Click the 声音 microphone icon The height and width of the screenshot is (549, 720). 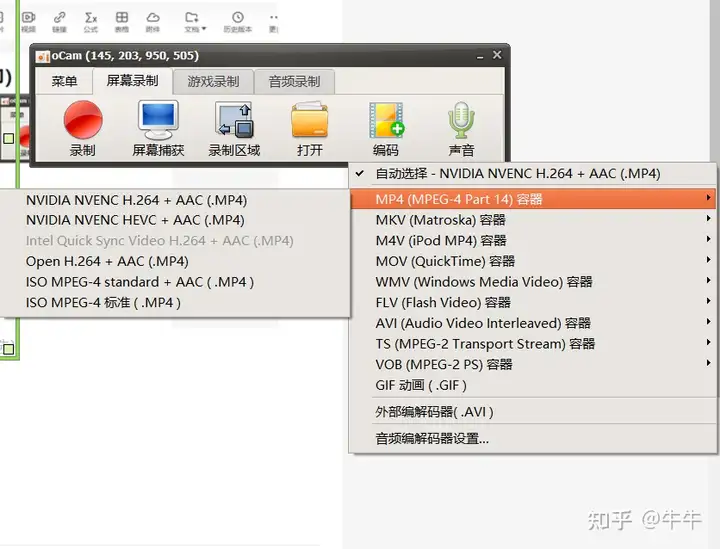(x=461, y=120)
